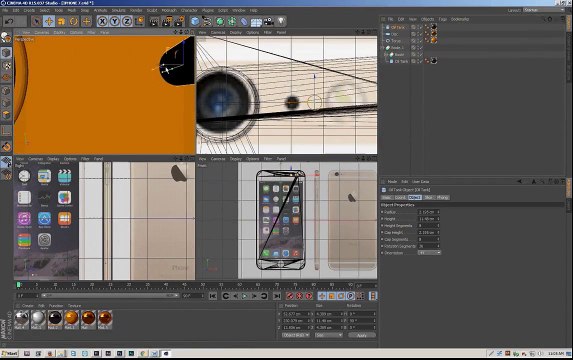Screen dimensions: 573x360
Task: Switch the coordinate system icon
Action: tap(139, 21)
